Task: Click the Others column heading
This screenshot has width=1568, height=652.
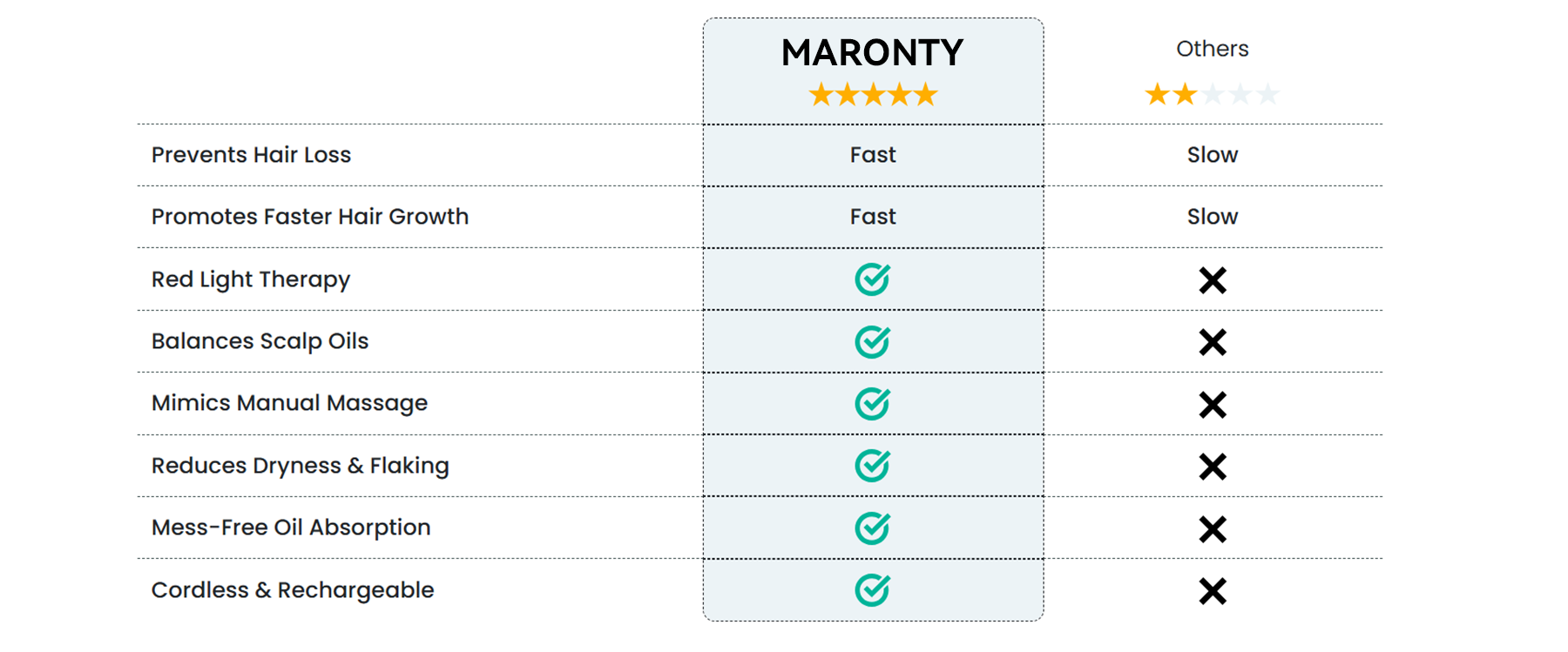Action: pos(1213,49)
